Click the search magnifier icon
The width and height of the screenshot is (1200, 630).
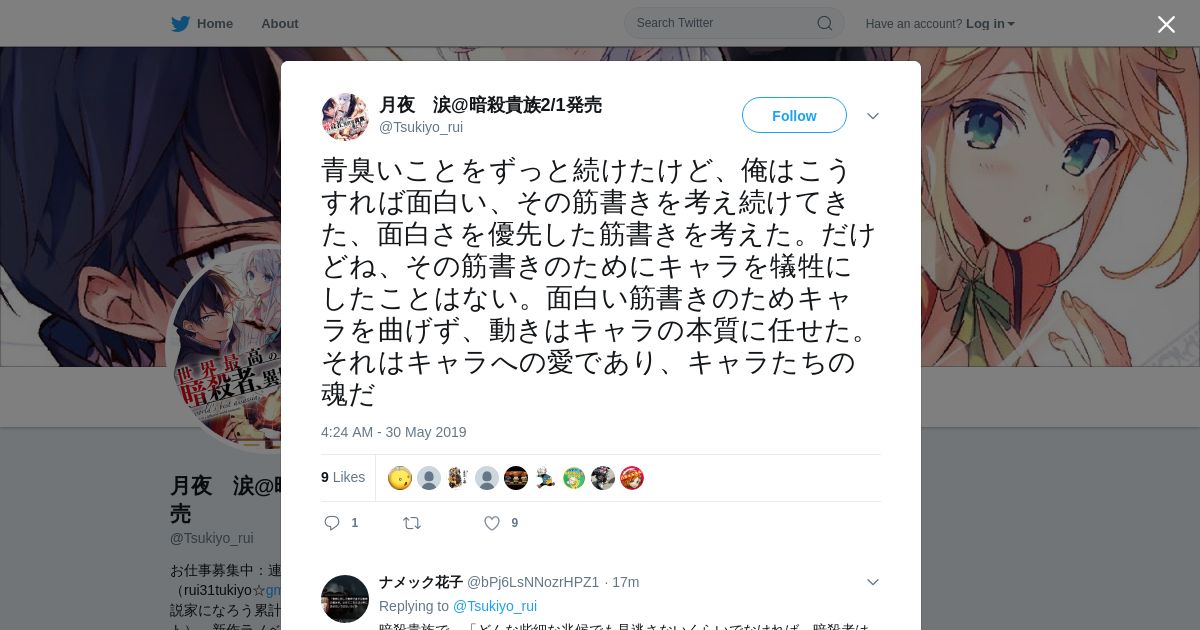pos(825,23)
